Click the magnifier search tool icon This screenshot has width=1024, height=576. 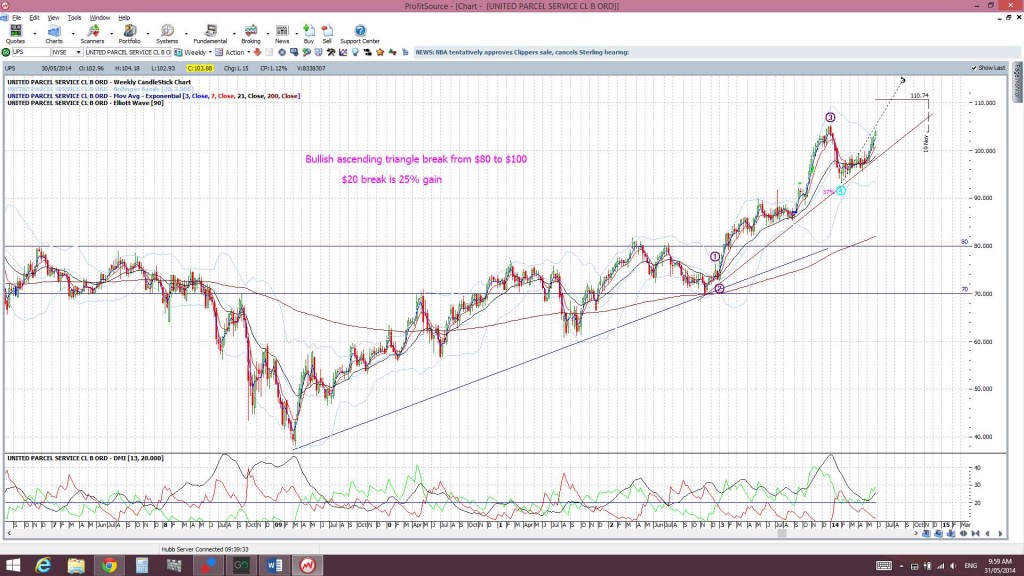(x=306, y=52)
